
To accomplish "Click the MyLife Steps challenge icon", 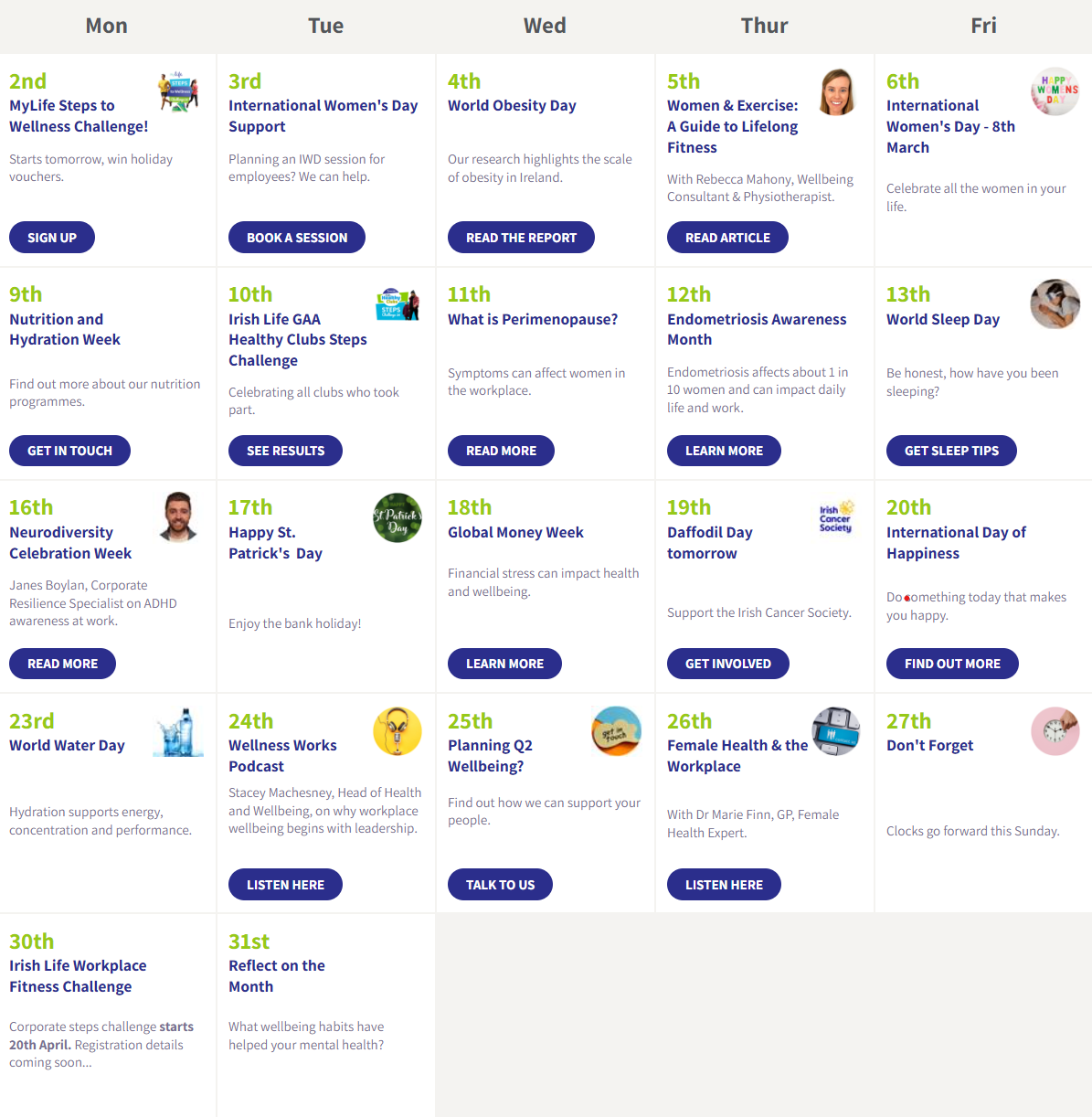I will tap(178, 91).
